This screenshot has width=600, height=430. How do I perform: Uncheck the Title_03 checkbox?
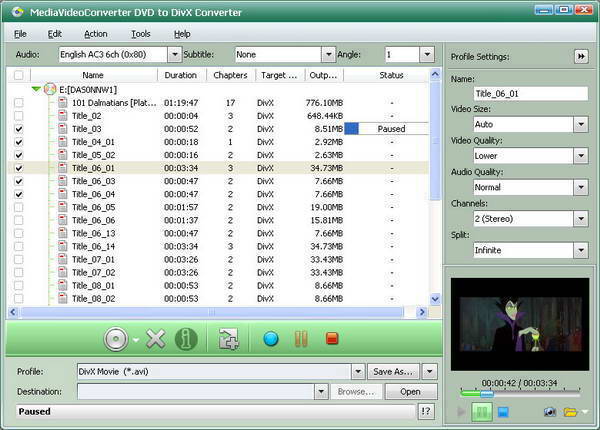(18, 129)
